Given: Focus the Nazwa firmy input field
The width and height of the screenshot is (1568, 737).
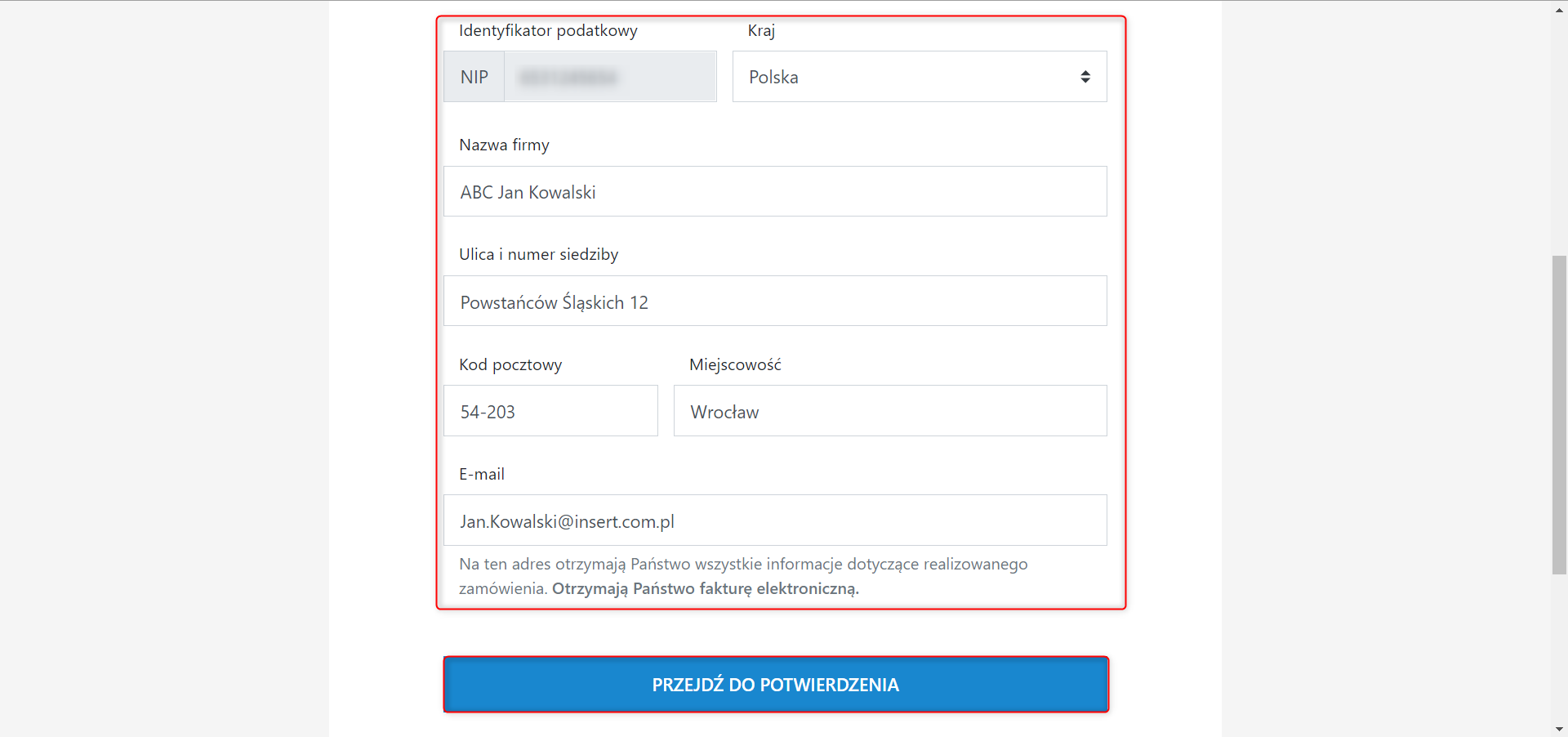Looking at the screenshot, I should pos(774,192).
